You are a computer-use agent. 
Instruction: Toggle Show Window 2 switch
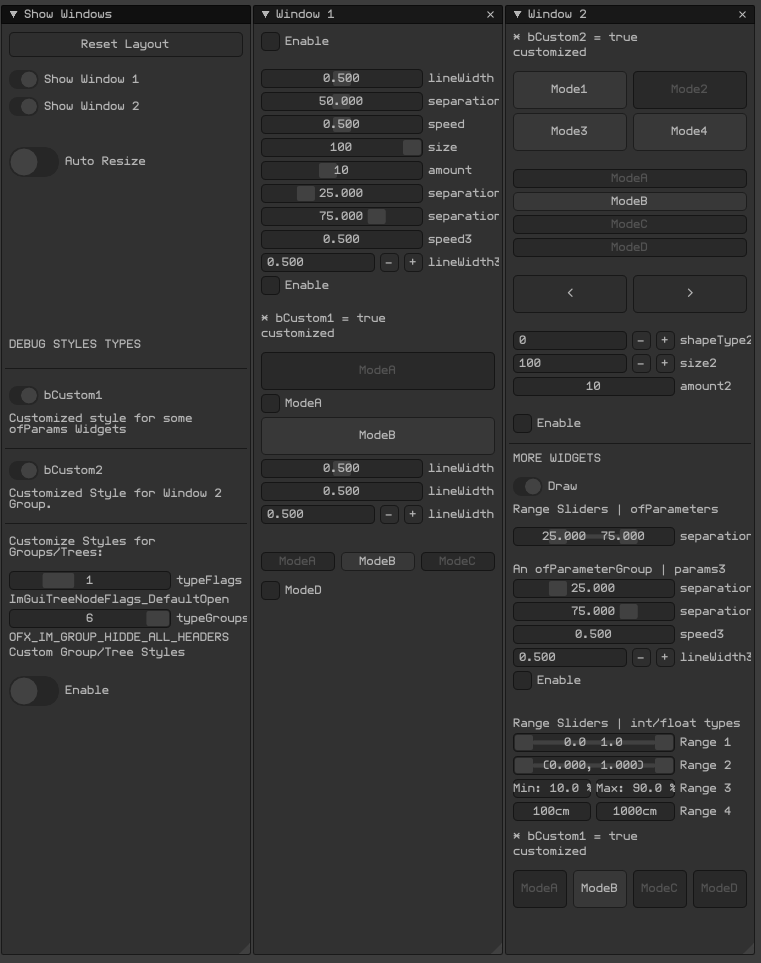click(x=24, y=106)
